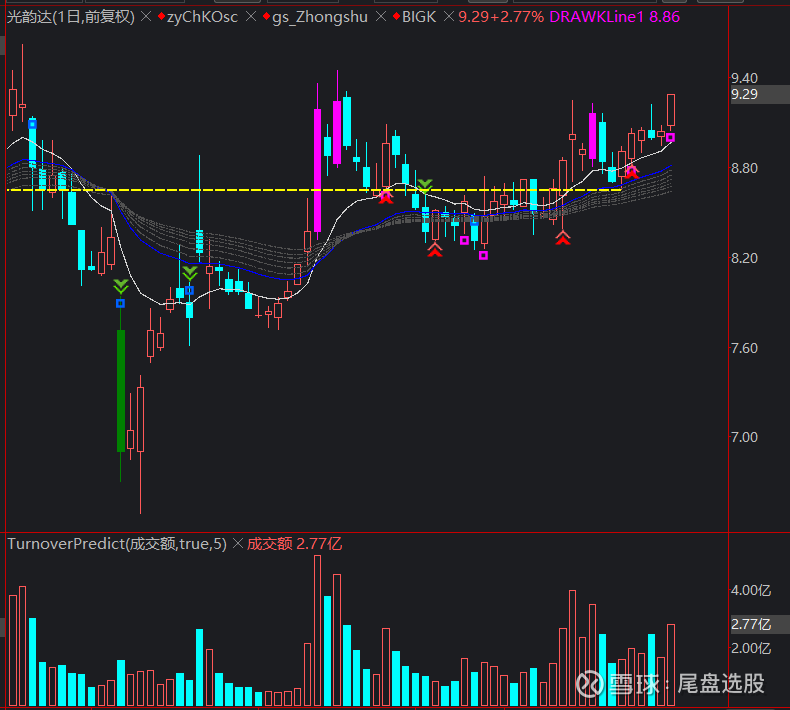Viewport: 790px width, 710px height.
Task: Click the 8.20 price axis label
Action: (x=744, y=258)
